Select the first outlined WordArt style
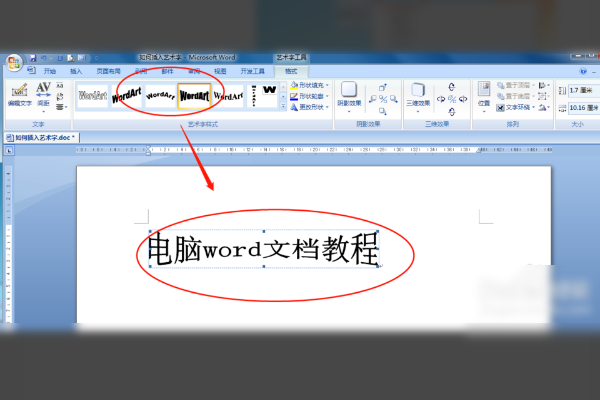 click(93, 96)
